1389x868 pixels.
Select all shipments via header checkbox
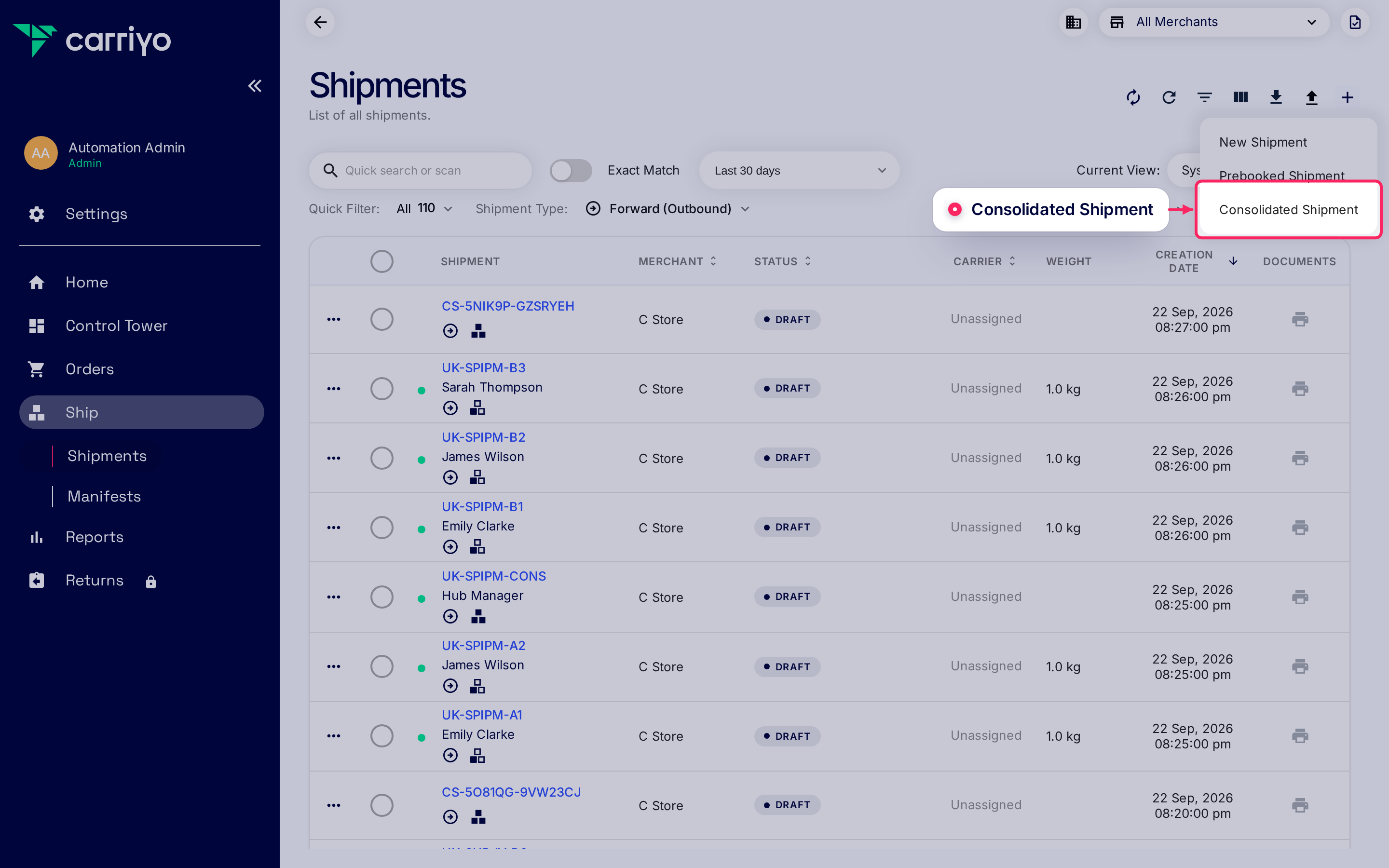pyautogui.click(x=381, y=261)
